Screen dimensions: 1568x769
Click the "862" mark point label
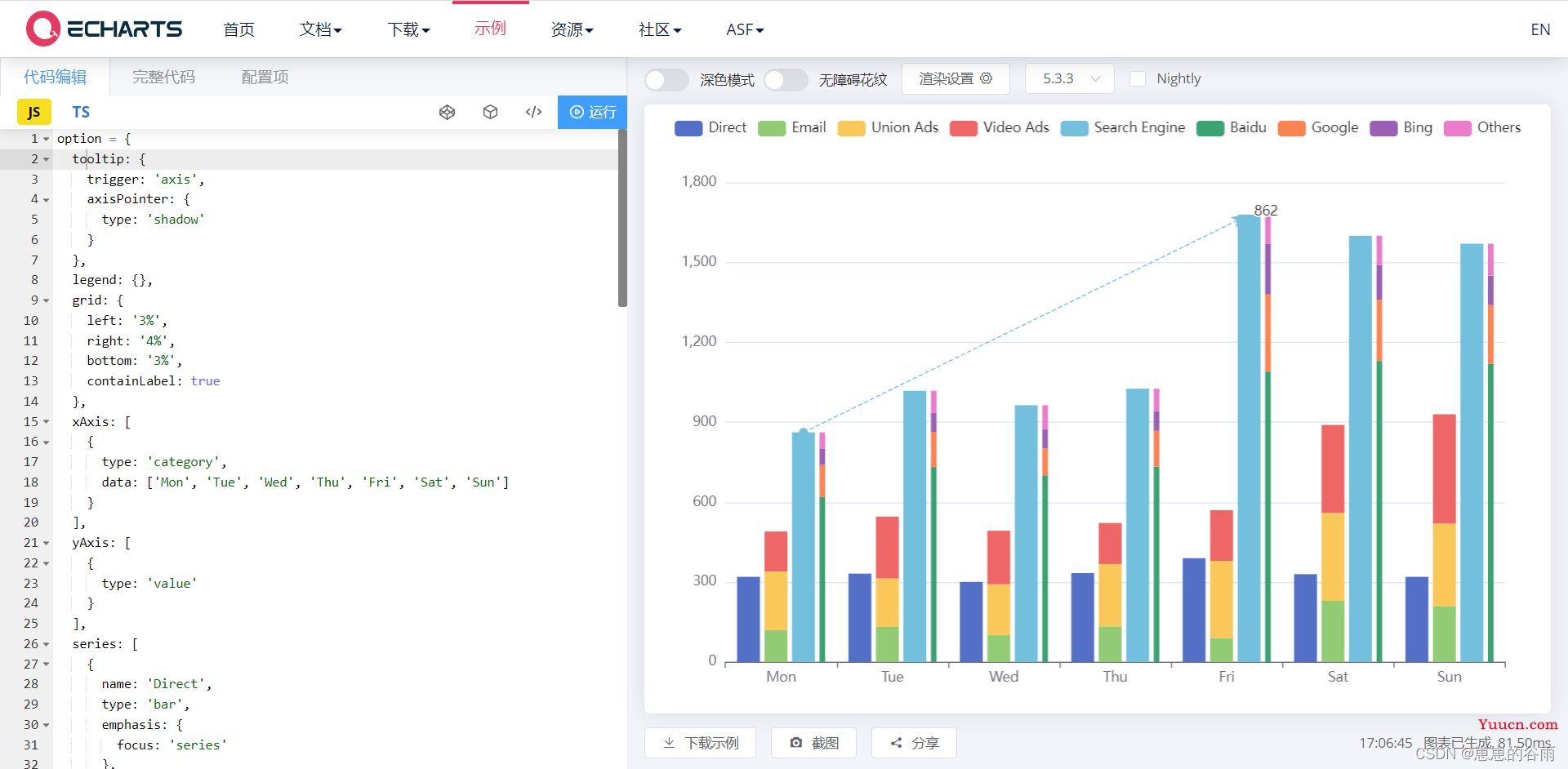[x=1266, y=210]
